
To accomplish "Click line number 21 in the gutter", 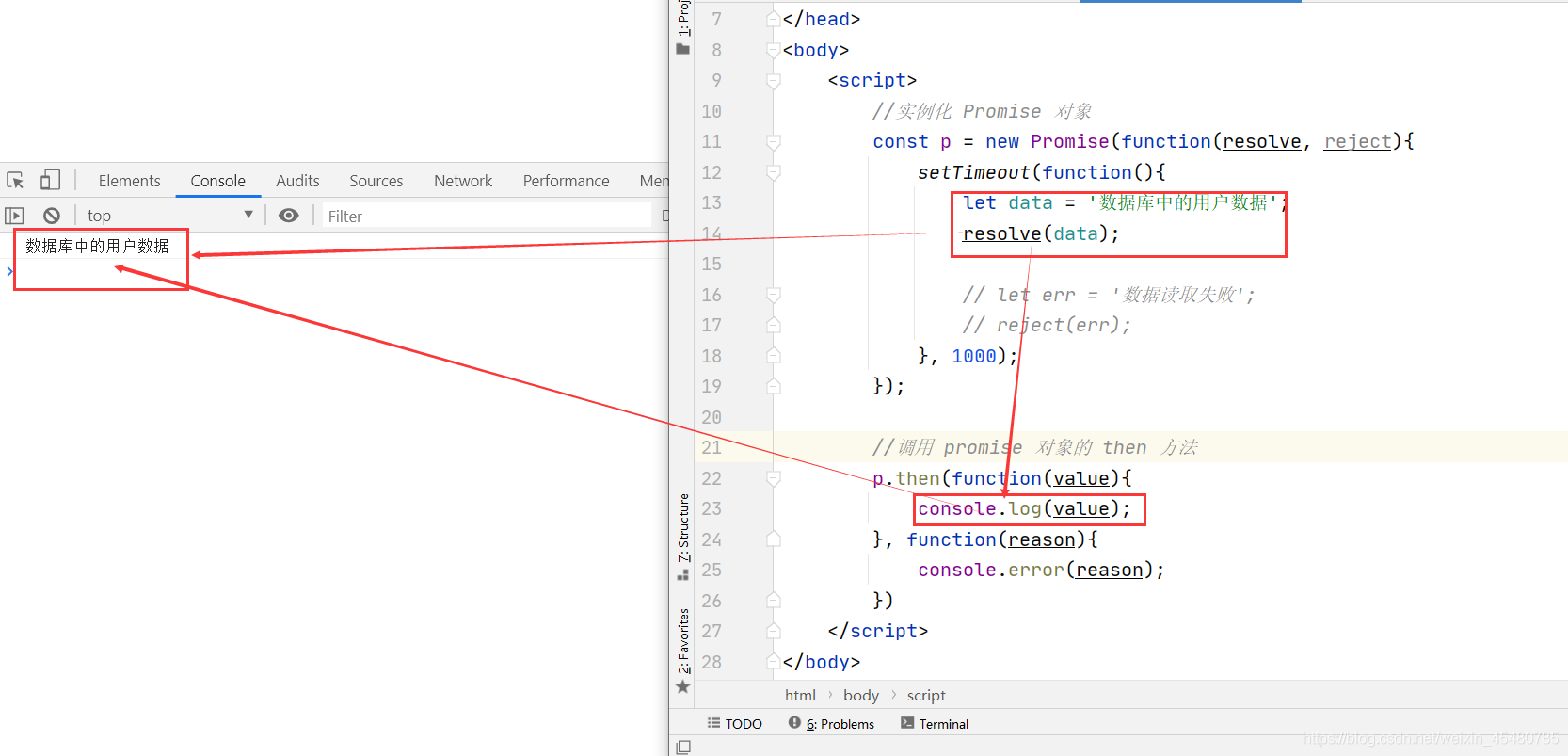I will point(712,447).
